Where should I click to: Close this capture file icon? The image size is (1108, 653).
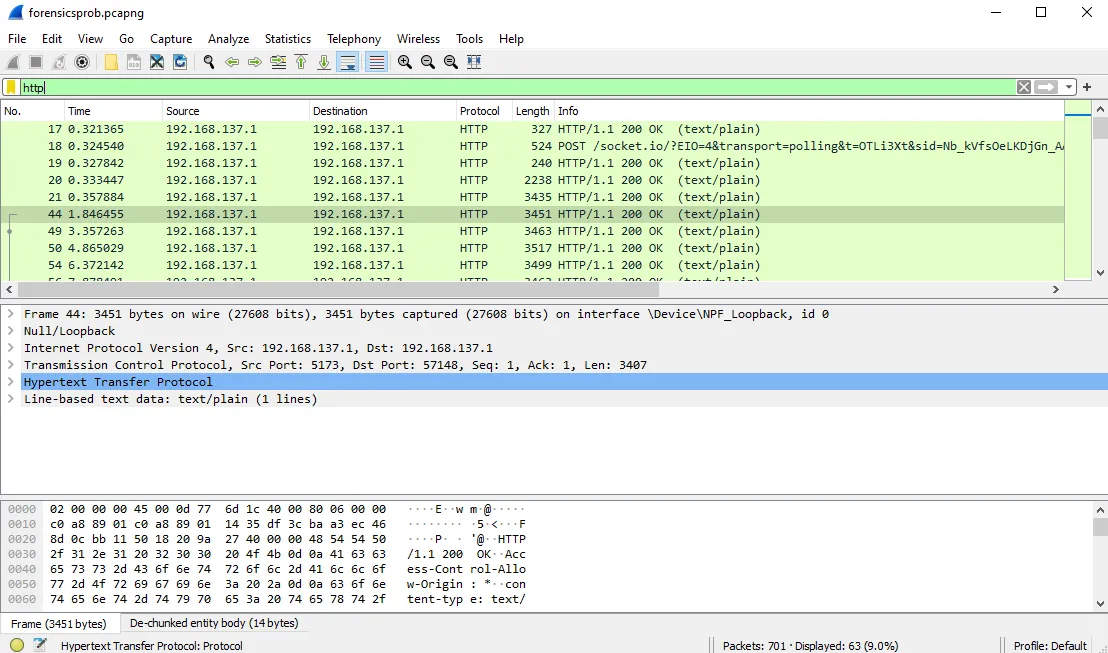[157, 62]
